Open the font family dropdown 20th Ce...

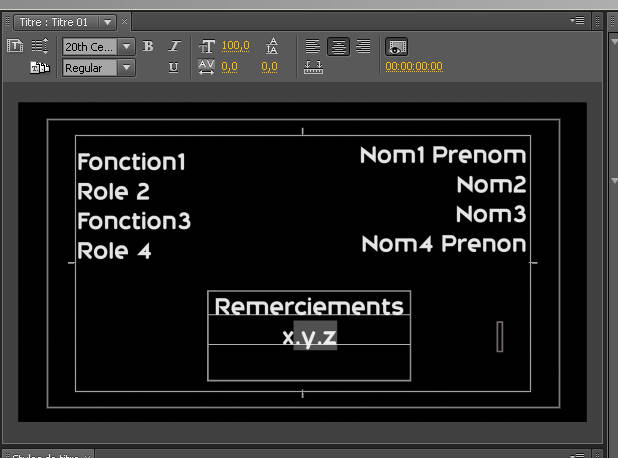(99, 47)
